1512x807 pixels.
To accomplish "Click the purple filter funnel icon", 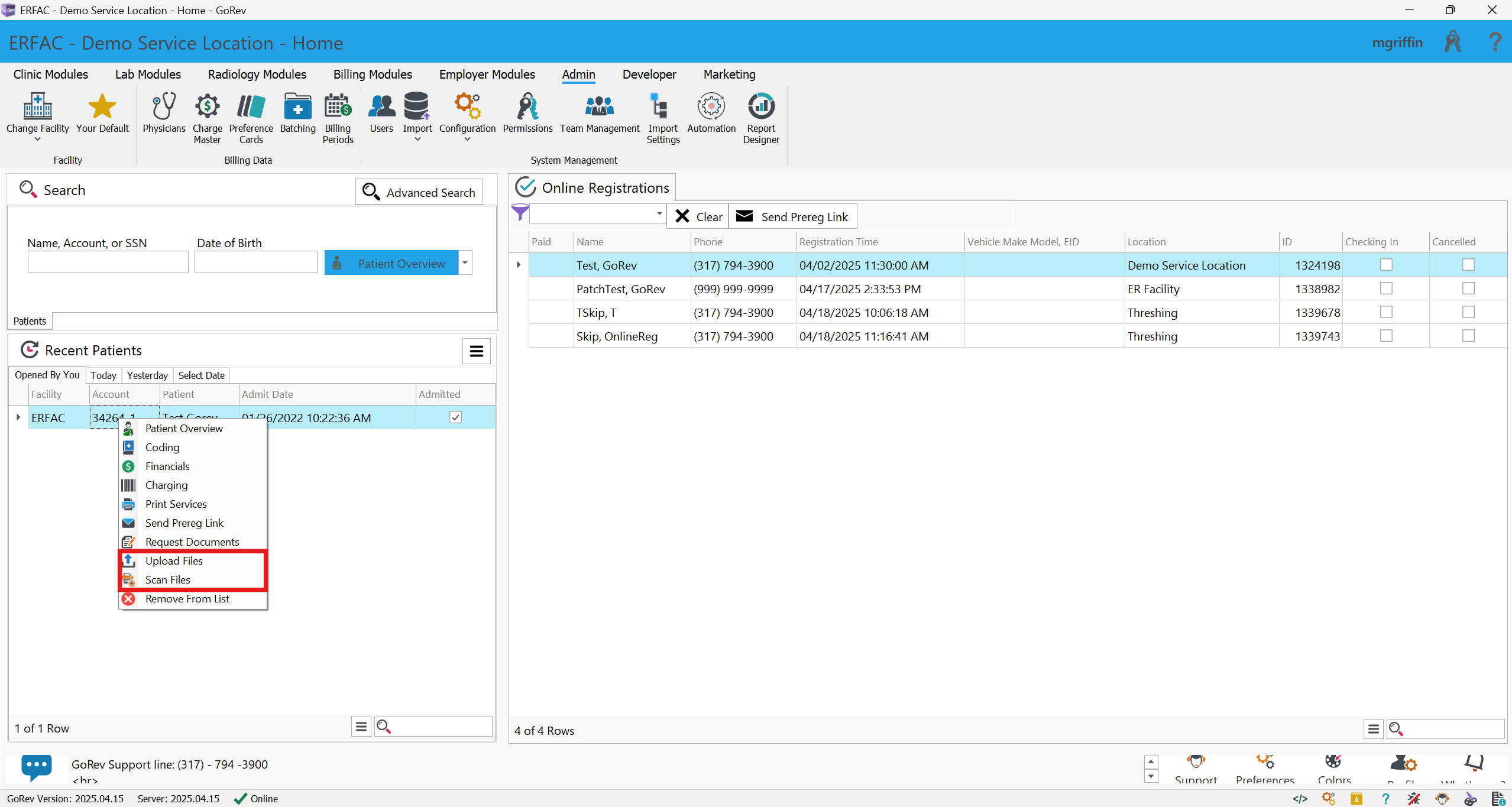I will [x=520, y=212].
